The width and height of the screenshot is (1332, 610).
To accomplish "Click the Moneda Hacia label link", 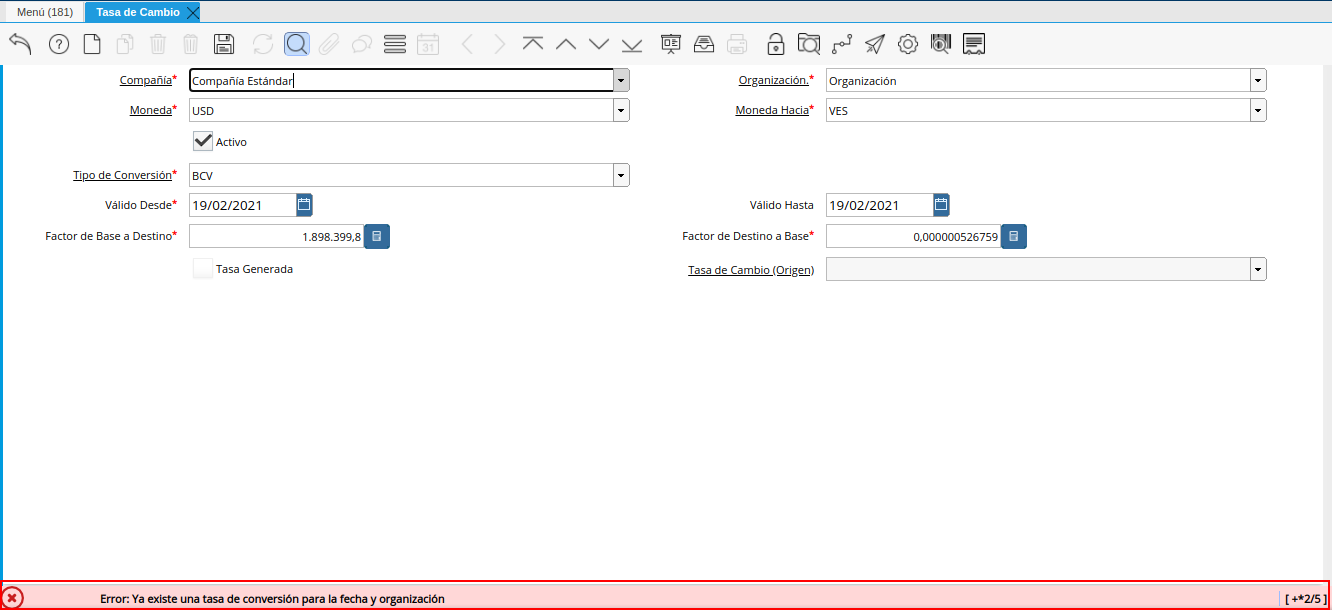I will (772, 110).
